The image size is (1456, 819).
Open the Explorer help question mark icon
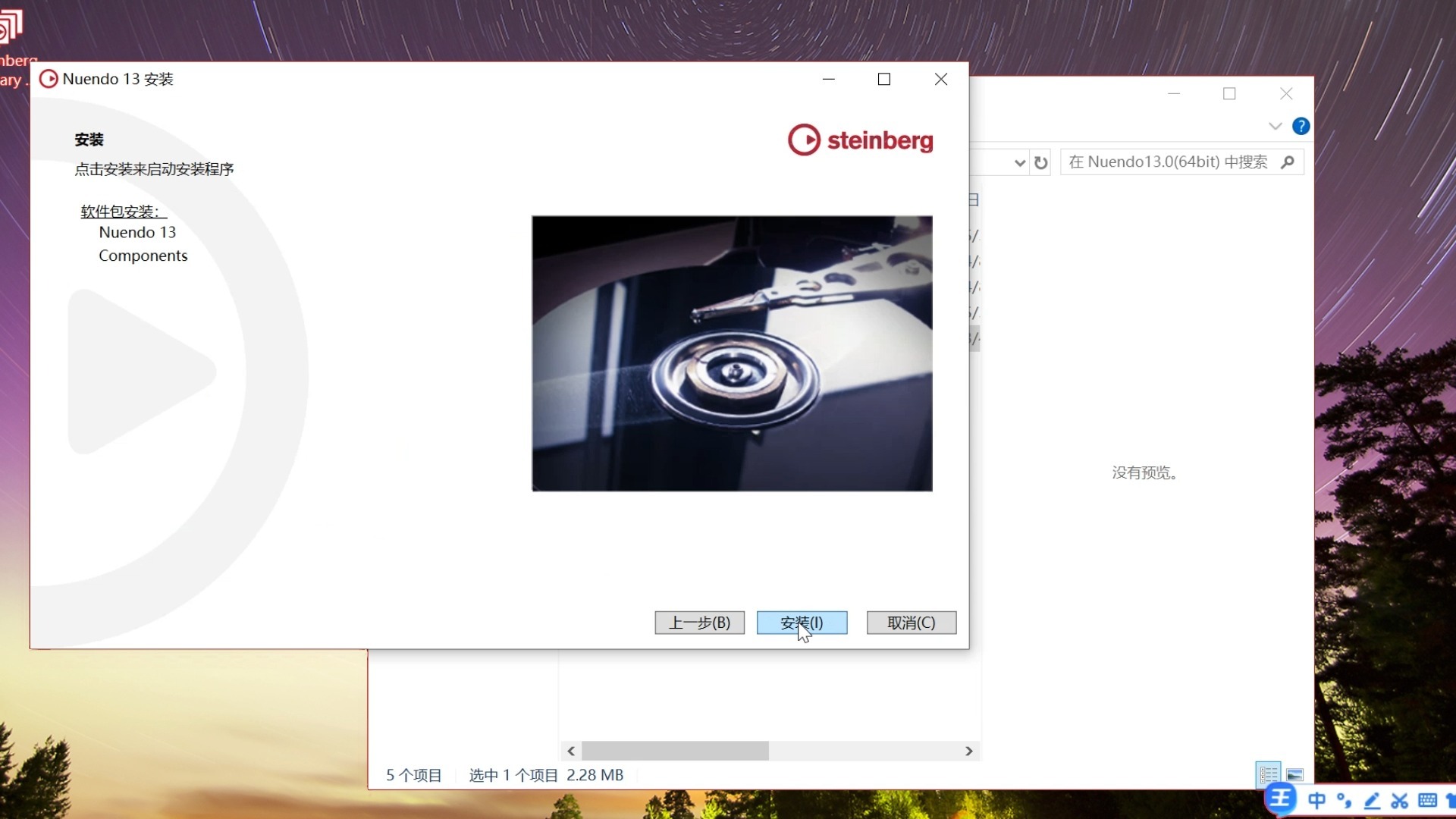click(1301, 126)
